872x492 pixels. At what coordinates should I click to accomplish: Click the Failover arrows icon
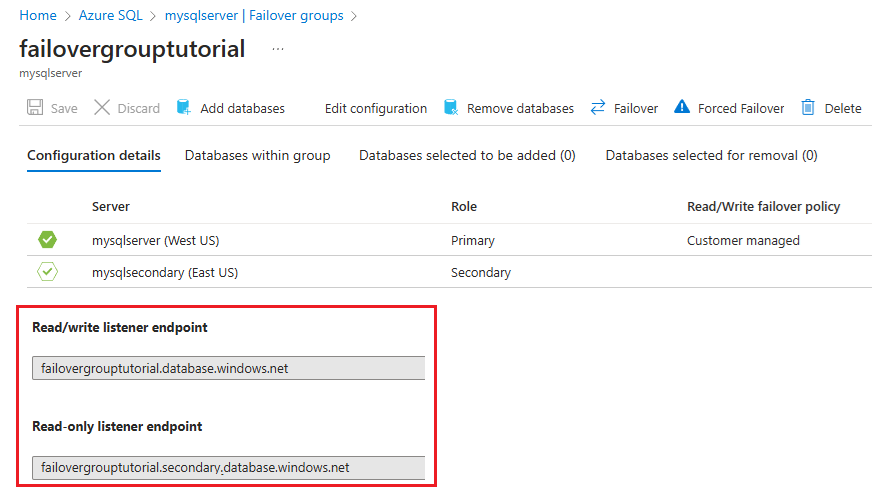pyautogui.click(x=598, y=108)
